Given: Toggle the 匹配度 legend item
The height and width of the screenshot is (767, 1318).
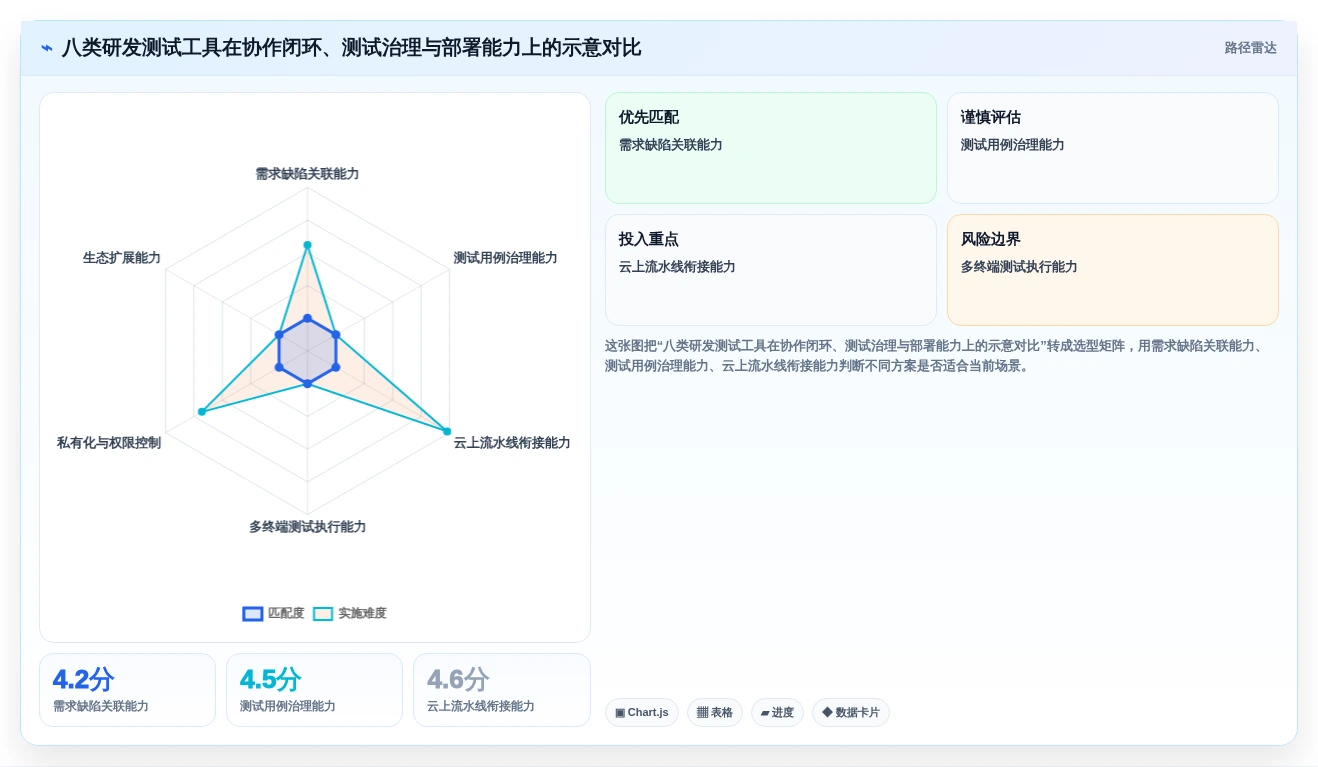Looking at the screenshot, I should [273, 613].
